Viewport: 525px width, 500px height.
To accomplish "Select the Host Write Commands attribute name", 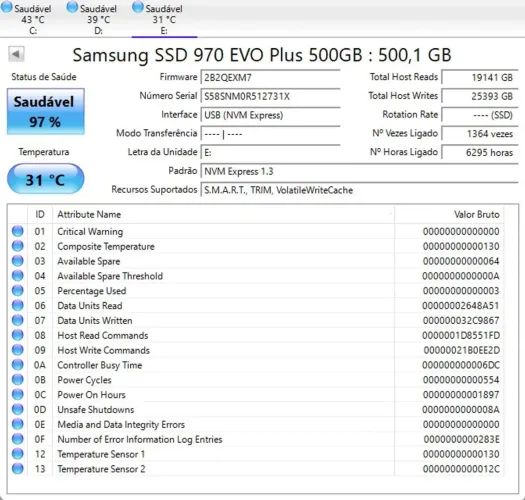I will coord(103,350).
